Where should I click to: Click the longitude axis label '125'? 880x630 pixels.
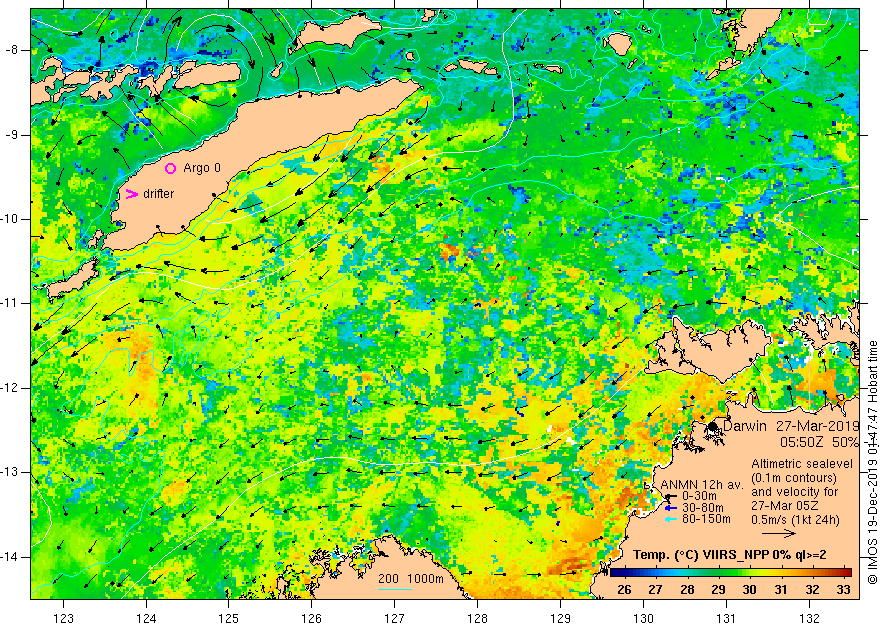[229, 618]
